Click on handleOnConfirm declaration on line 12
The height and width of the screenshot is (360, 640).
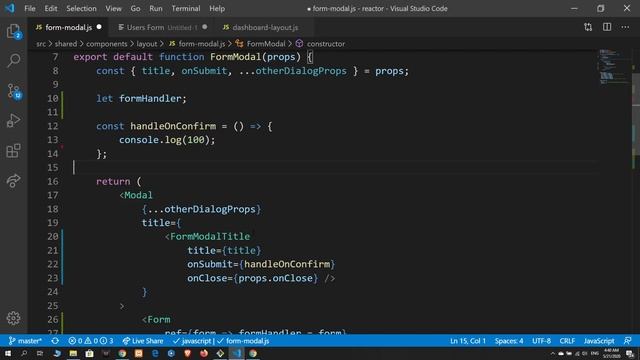click(x=173, y=126)
